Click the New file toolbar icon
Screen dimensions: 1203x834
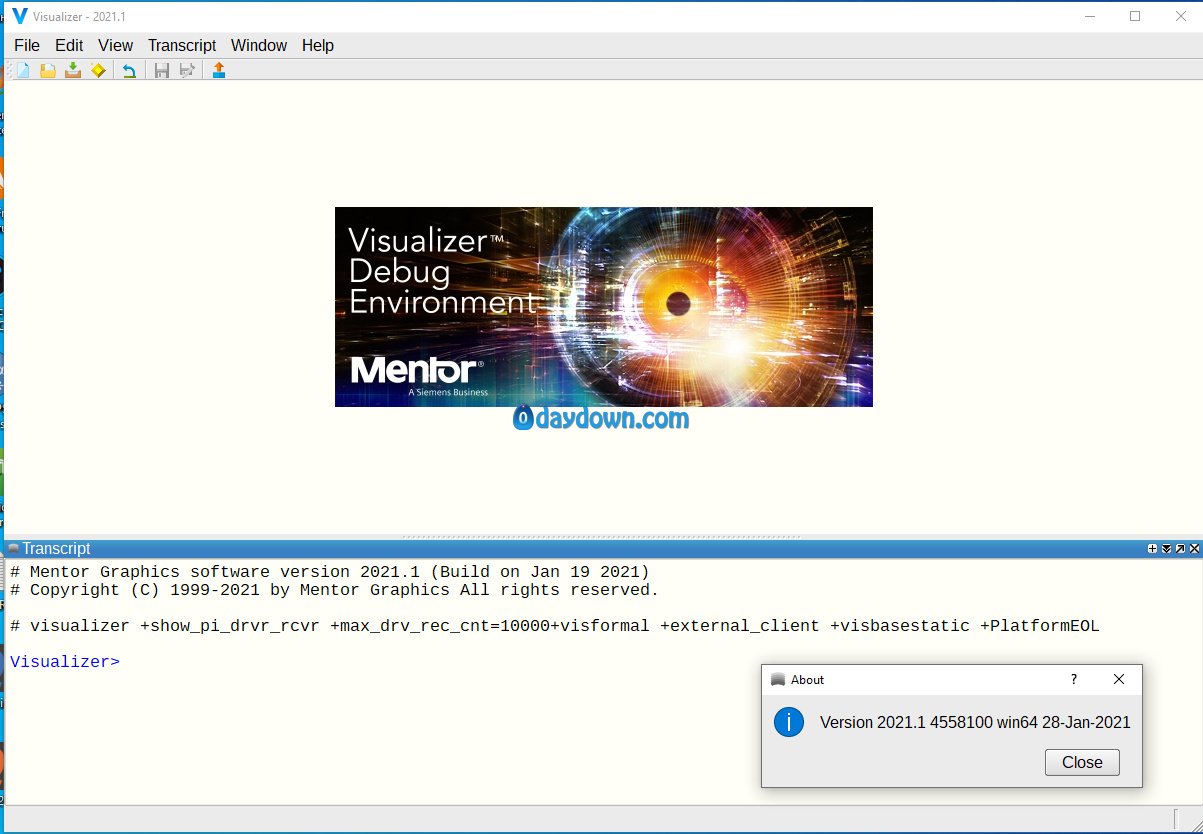[x=23, y=70]
